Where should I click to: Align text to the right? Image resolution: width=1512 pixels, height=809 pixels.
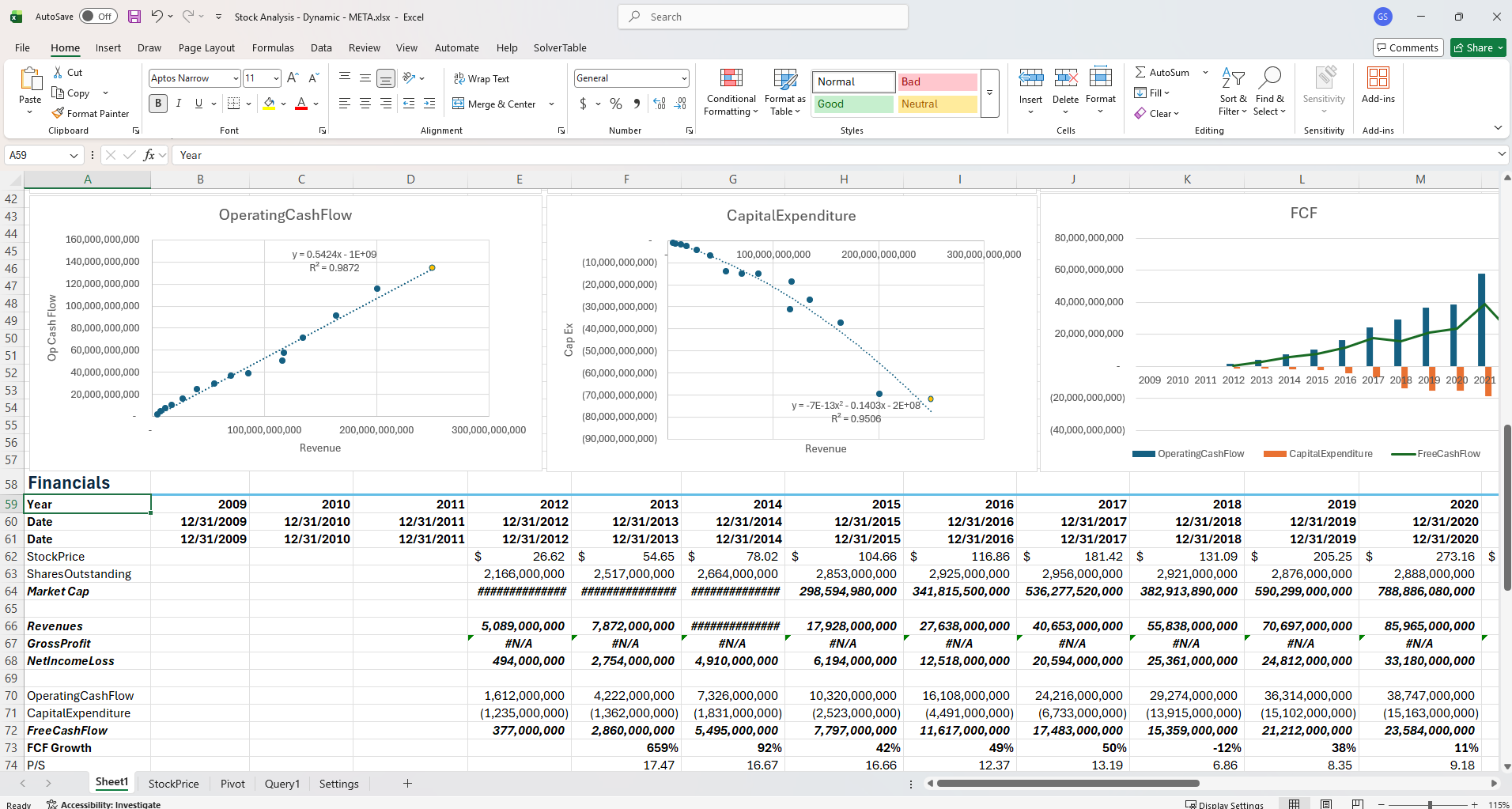(x=386, y=104)
